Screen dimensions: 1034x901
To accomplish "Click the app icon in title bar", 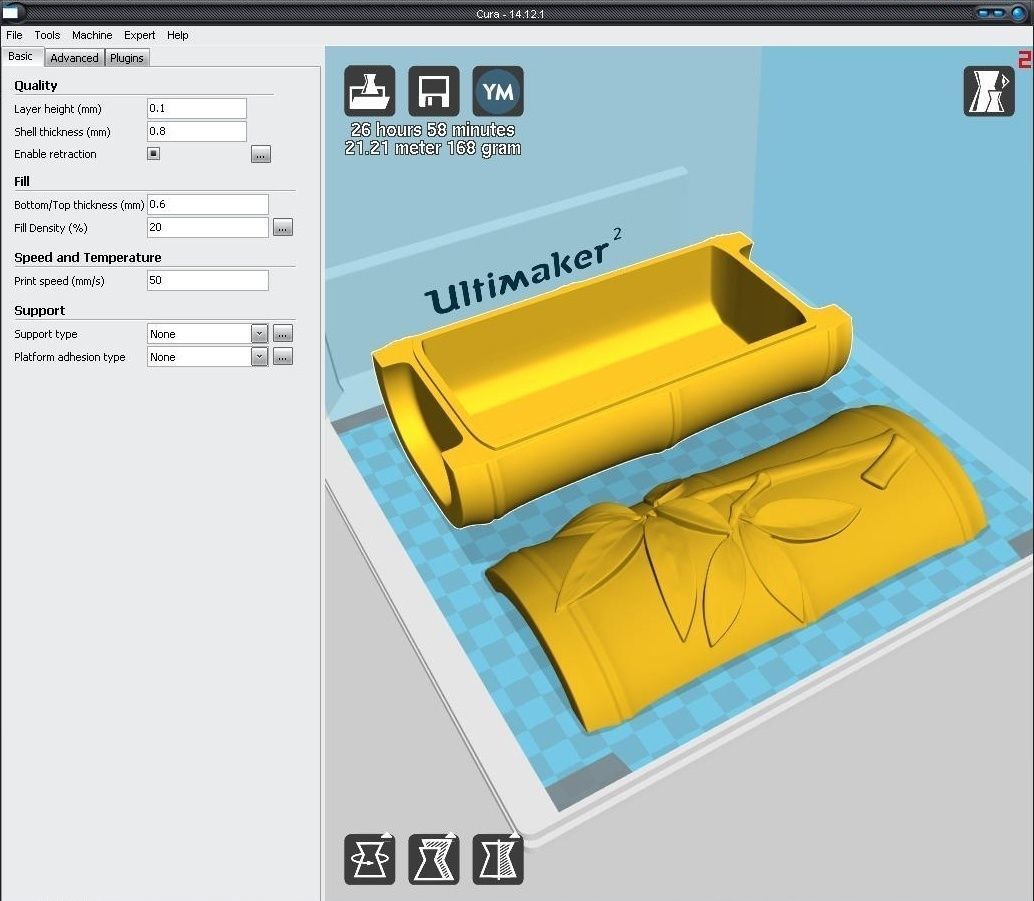I will pyautogui.click(x=12, y=12).
